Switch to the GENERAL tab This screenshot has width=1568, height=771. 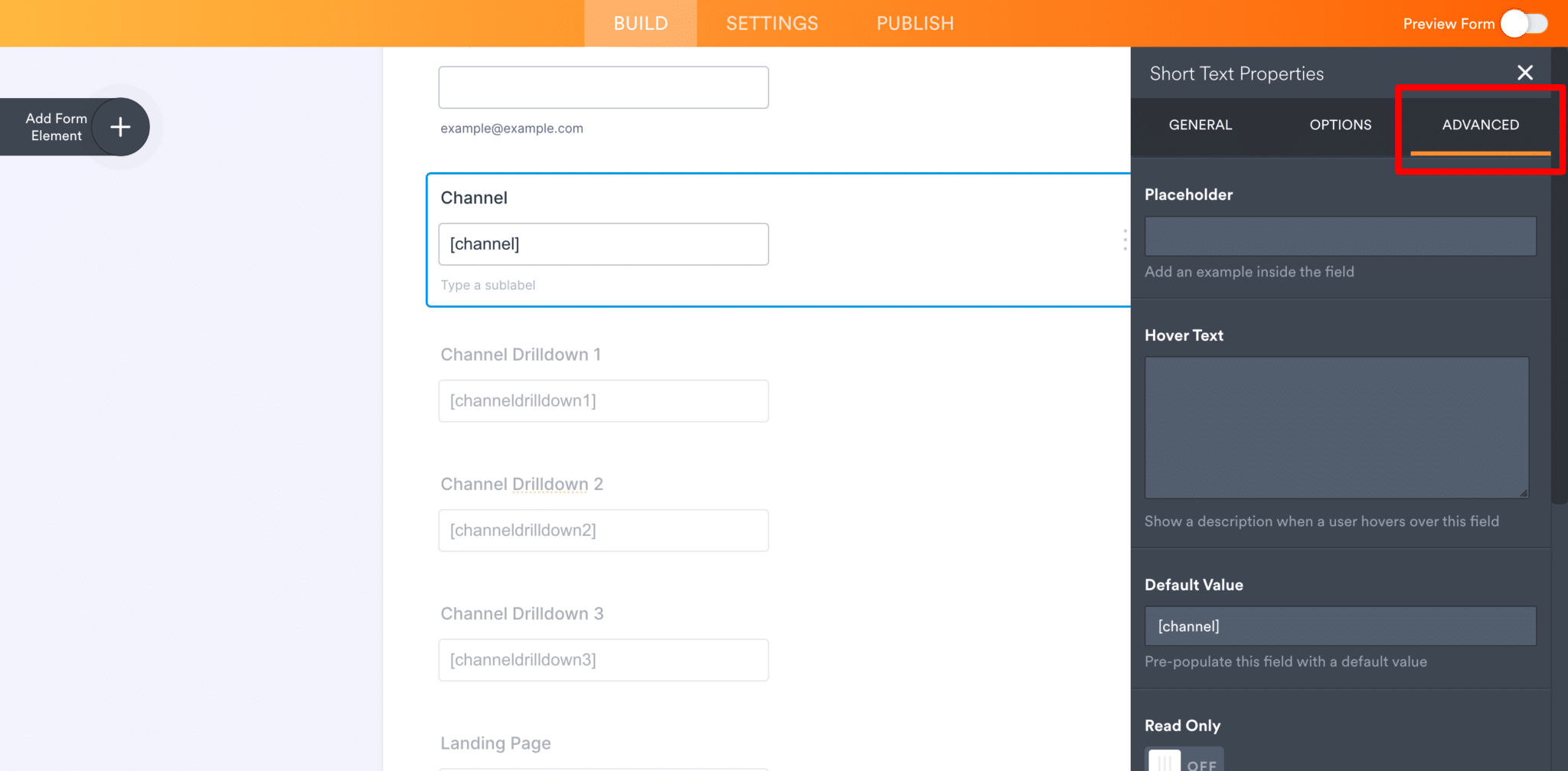point(1200,125)
